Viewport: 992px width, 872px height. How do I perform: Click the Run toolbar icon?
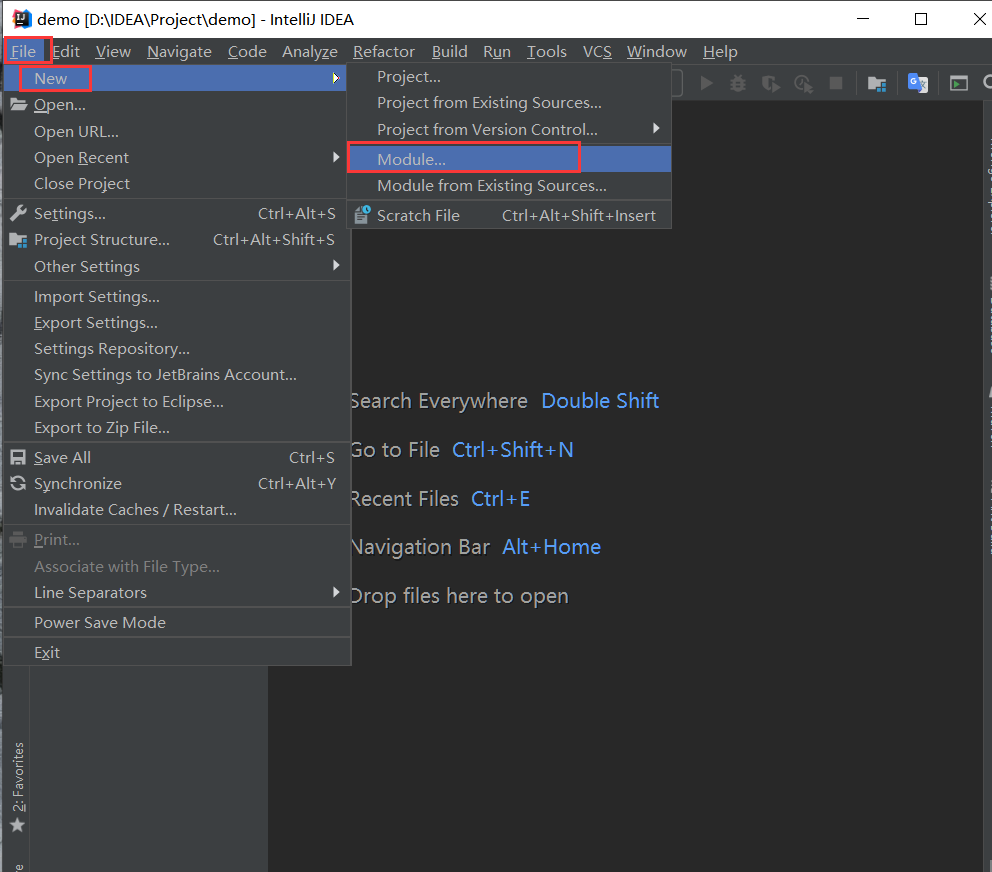707,84
